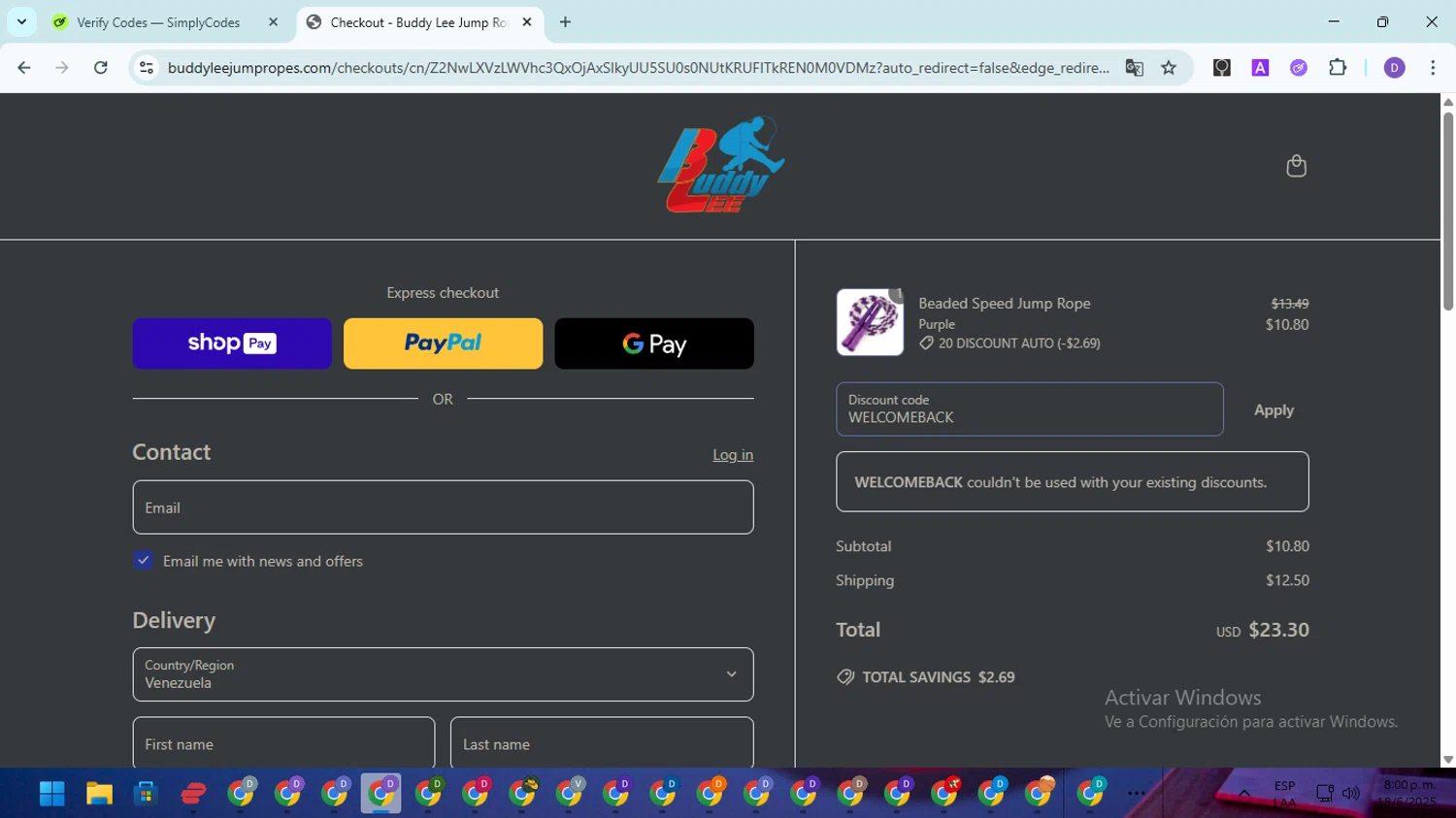Open the ESP language indicator
Screen dimensions: 1456x818
pyautogui.click(x=1284, y=794)
